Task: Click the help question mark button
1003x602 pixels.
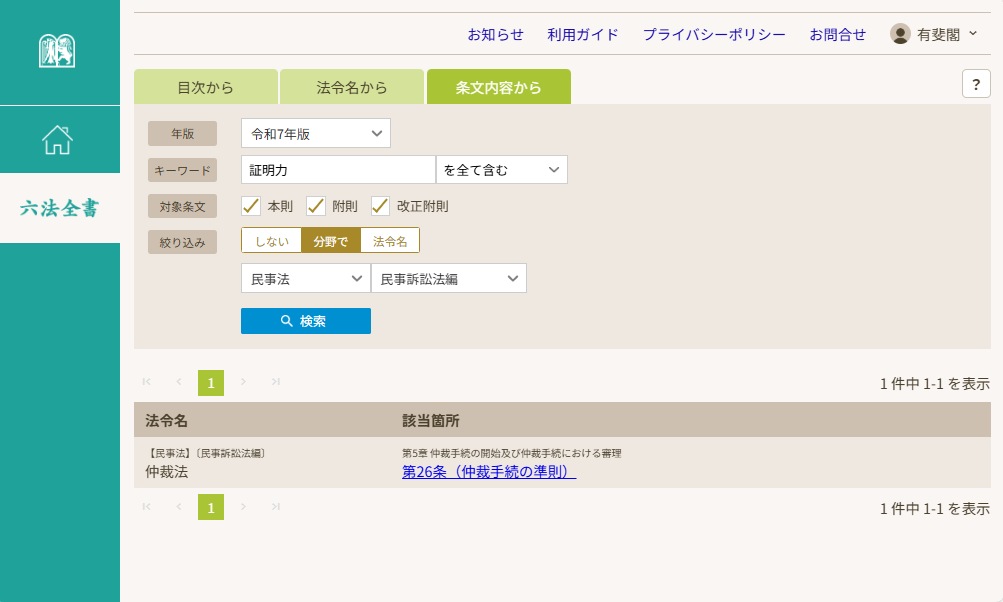Action: tap(975, 84)
